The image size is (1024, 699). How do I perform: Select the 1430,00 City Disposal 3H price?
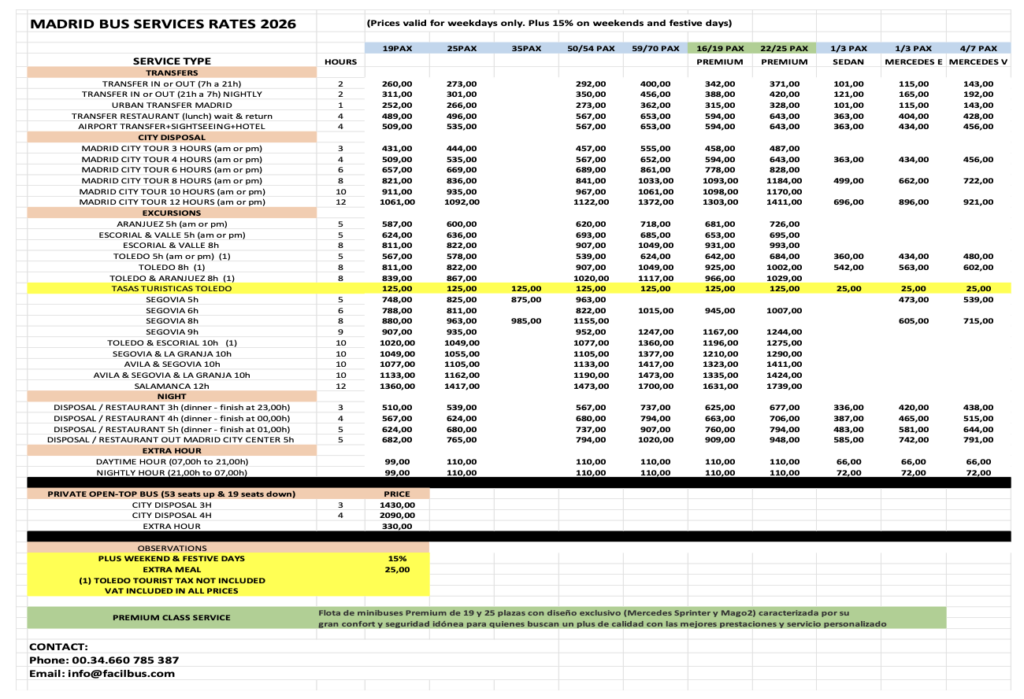[x=397, y=505]
